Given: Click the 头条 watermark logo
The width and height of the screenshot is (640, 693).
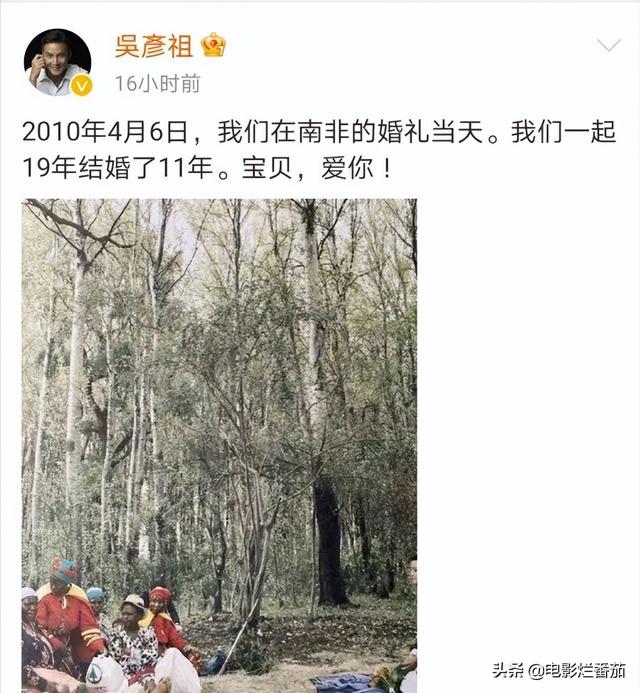Looking at the screenshot, I should [508, 671].
